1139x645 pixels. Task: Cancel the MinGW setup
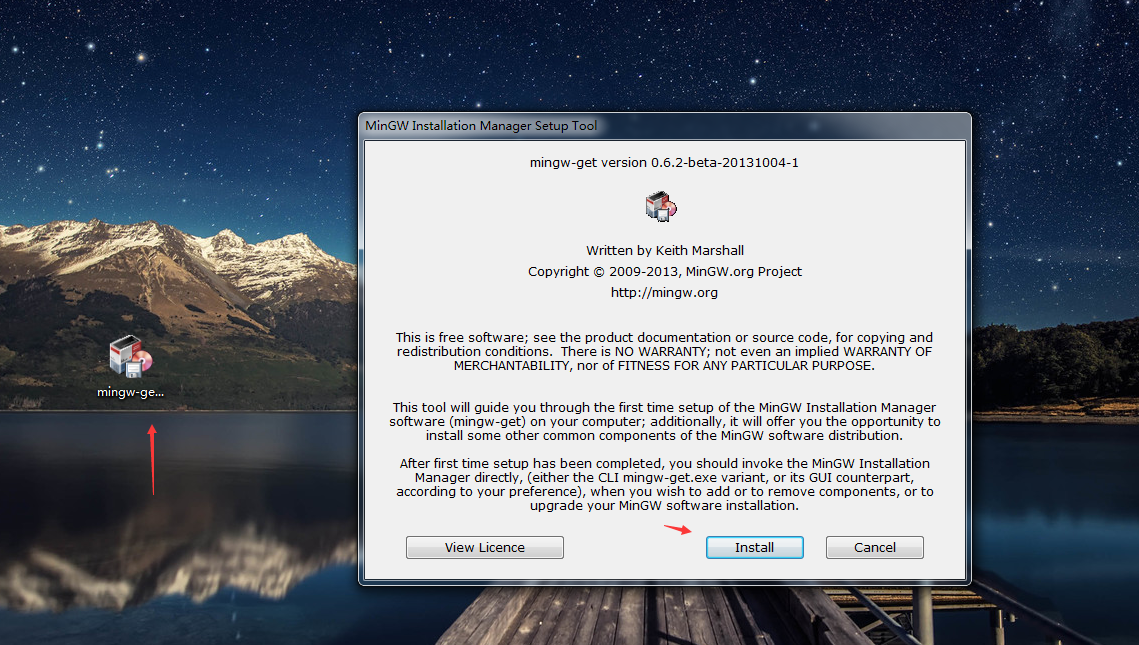(x=875, y=548)
